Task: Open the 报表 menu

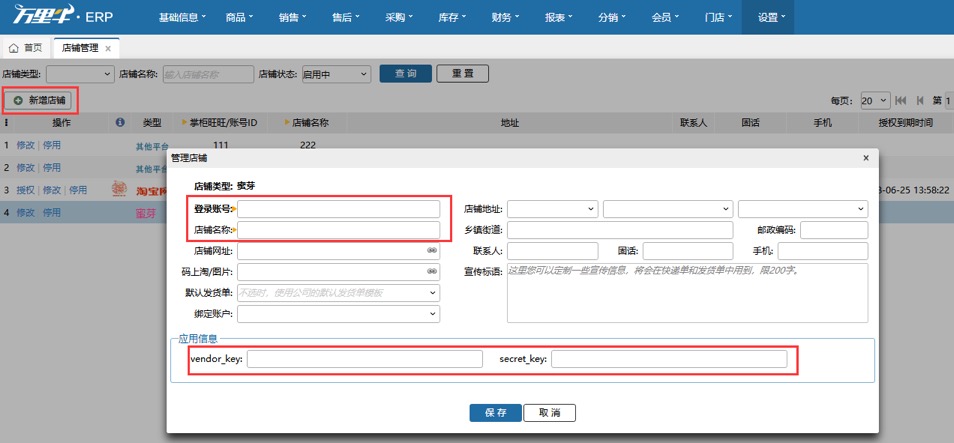Action: point(559,17)
